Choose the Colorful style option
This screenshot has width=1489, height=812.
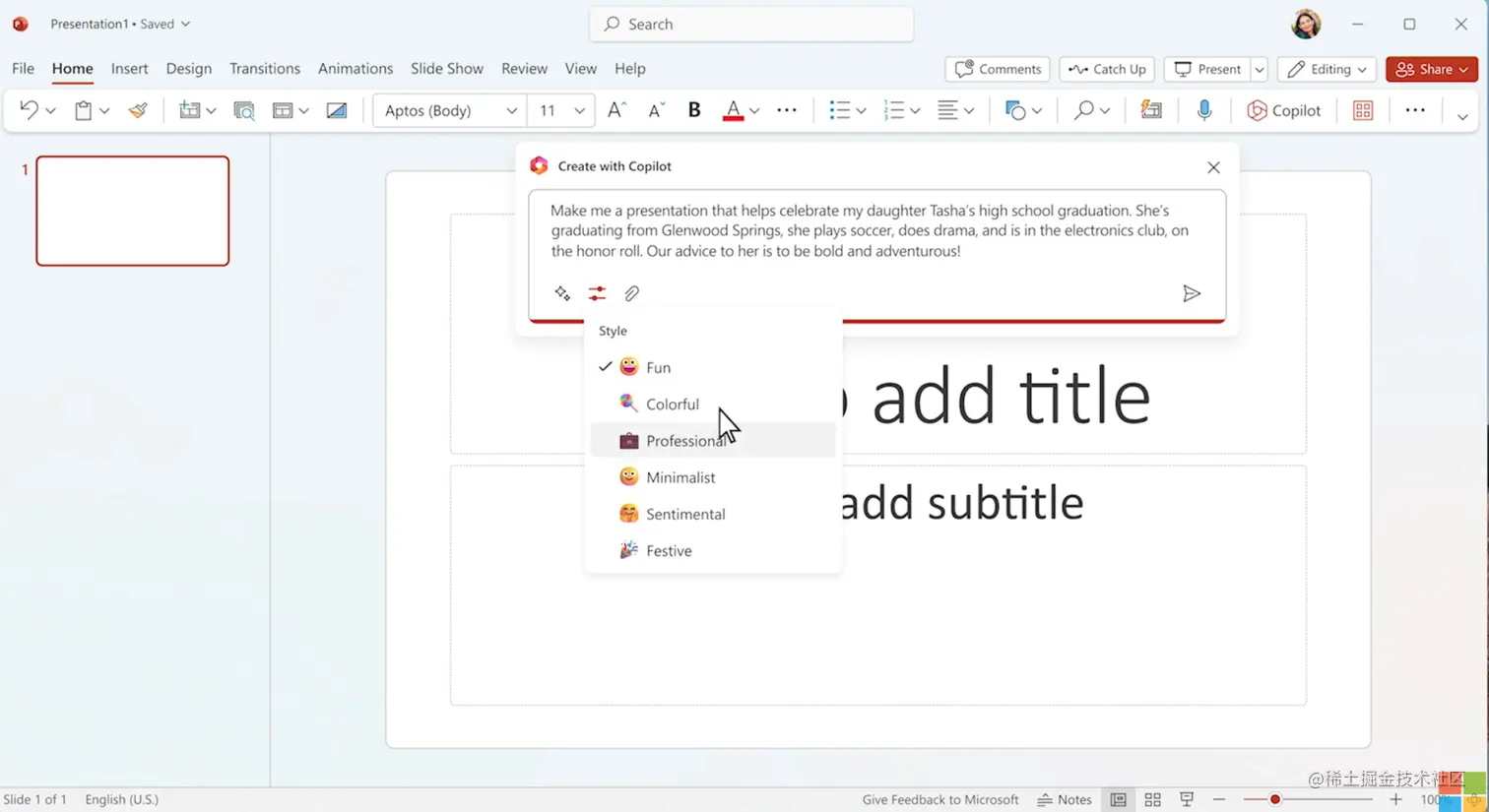click(x=713, y=404)
